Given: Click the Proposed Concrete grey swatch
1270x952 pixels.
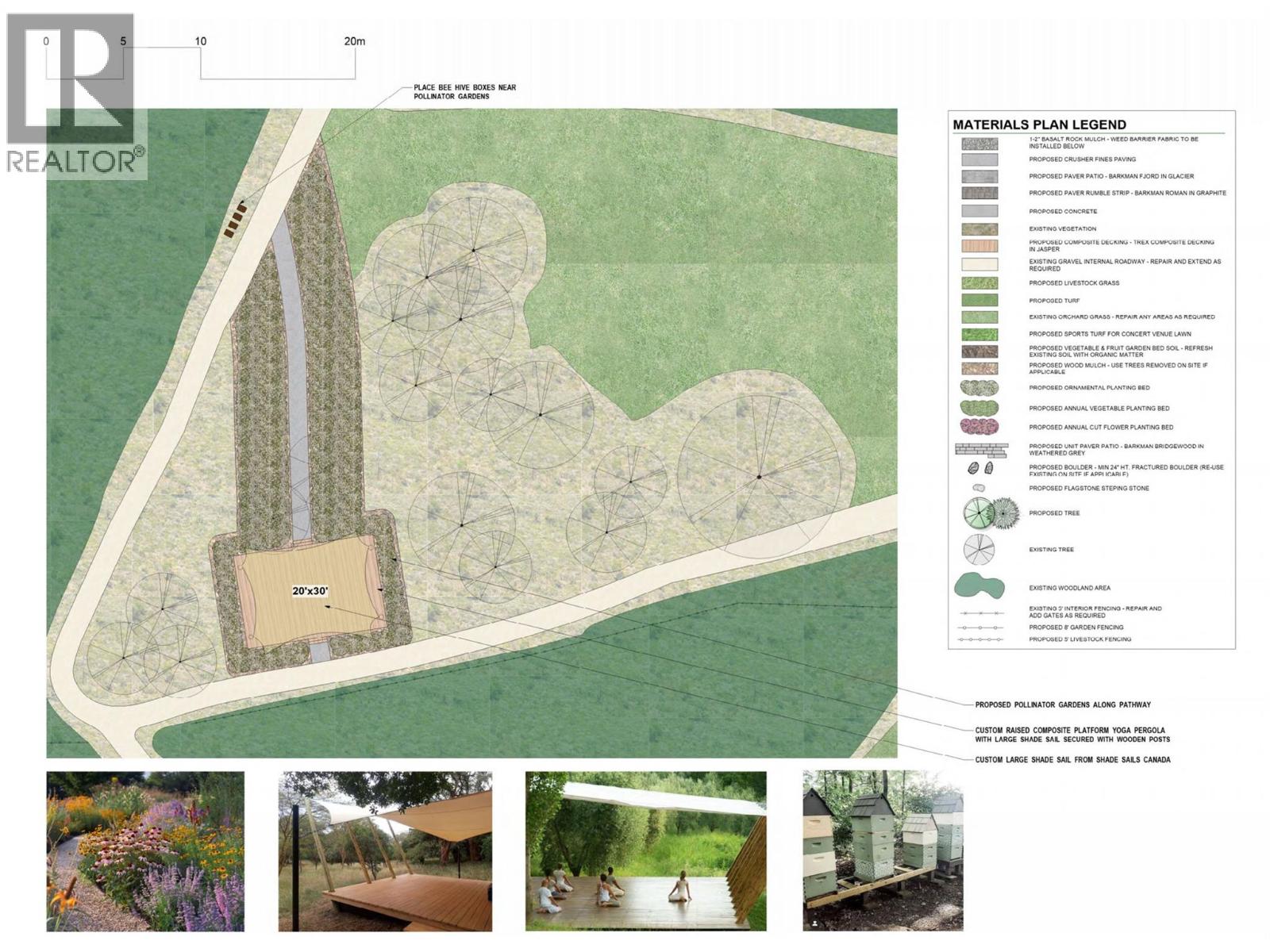Looking at the screenshot, I should 979,211.
